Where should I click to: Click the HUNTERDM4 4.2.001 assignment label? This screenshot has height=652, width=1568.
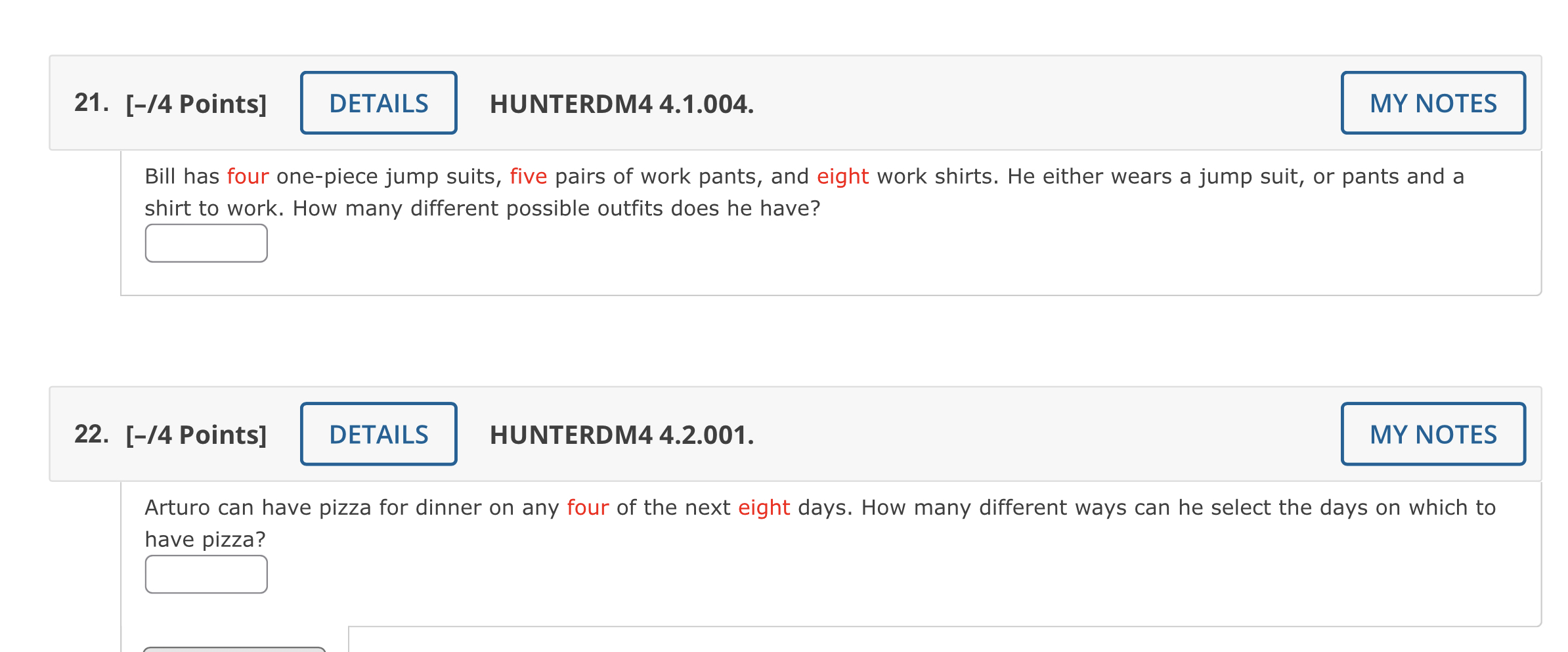tap(621, 435)
